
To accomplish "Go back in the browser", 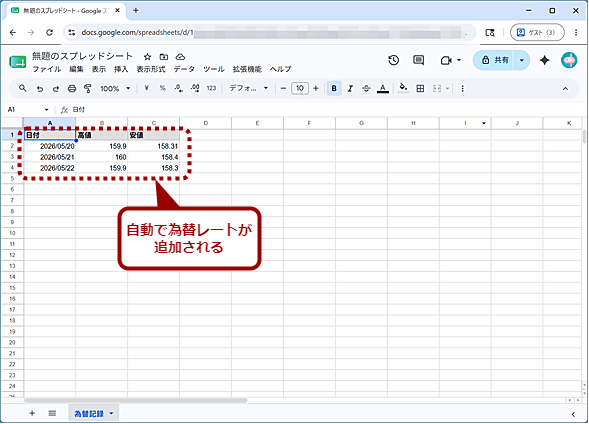I will click(x=13, y=33).
